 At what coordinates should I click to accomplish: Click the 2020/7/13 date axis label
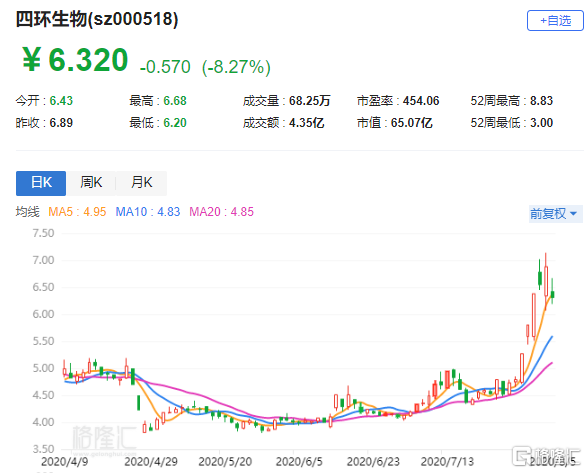tap(447, 461)
